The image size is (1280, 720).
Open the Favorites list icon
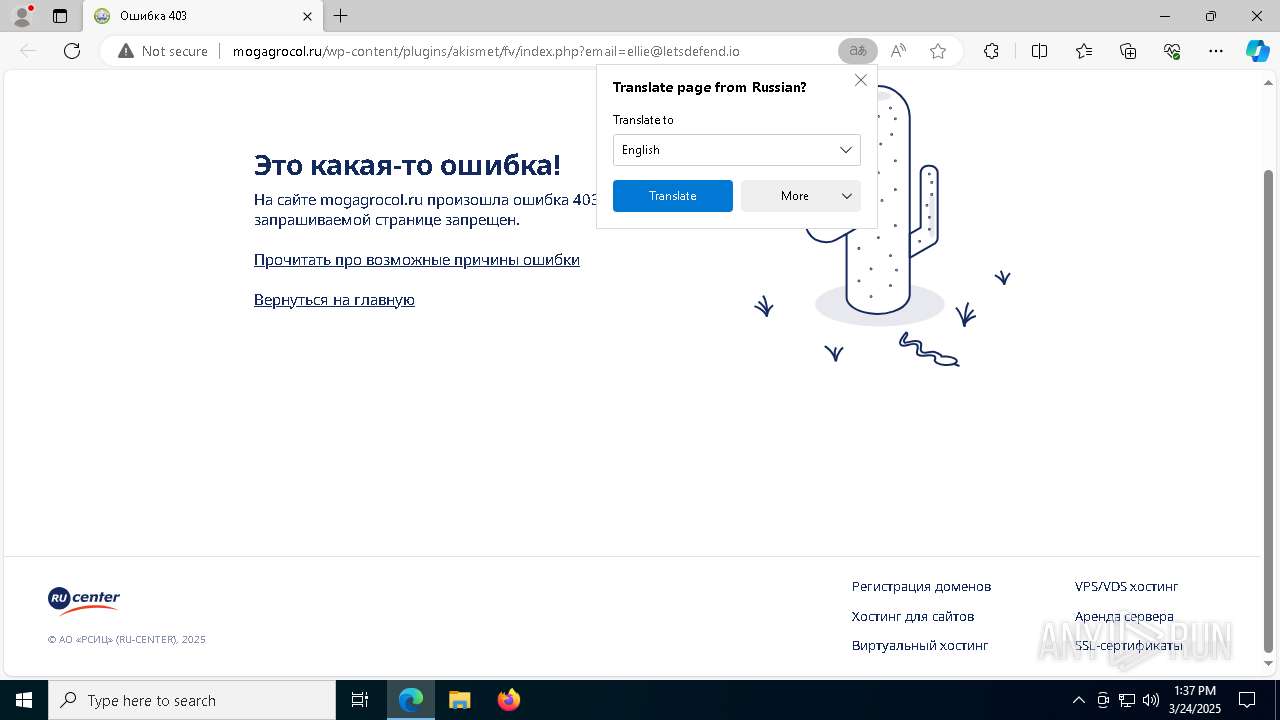tap(1084, 51)
